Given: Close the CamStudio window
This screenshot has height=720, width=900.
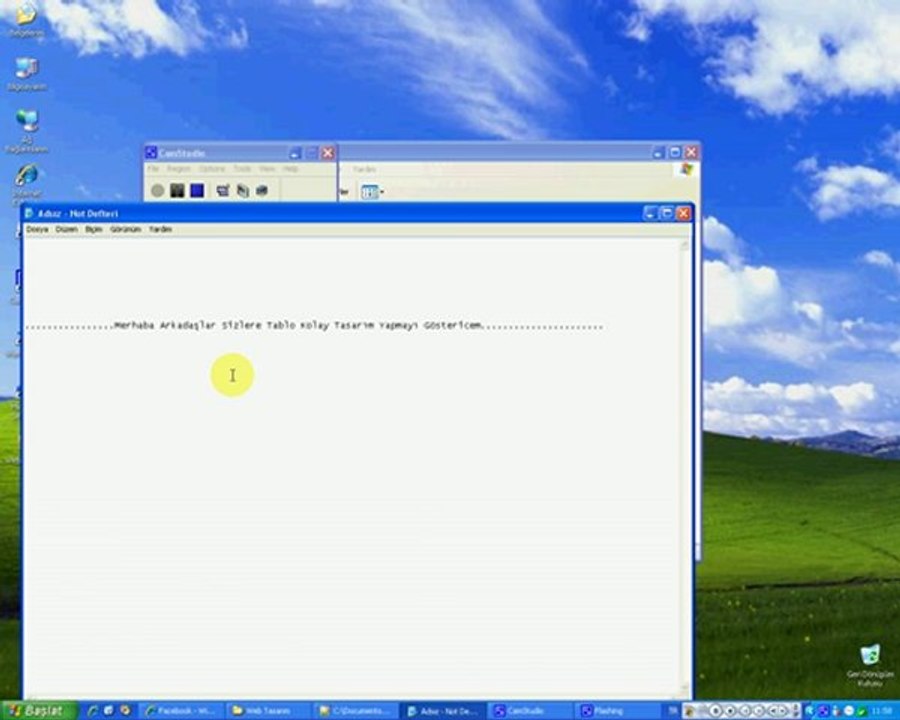Looking at the screenshot, I should [328, 153].
